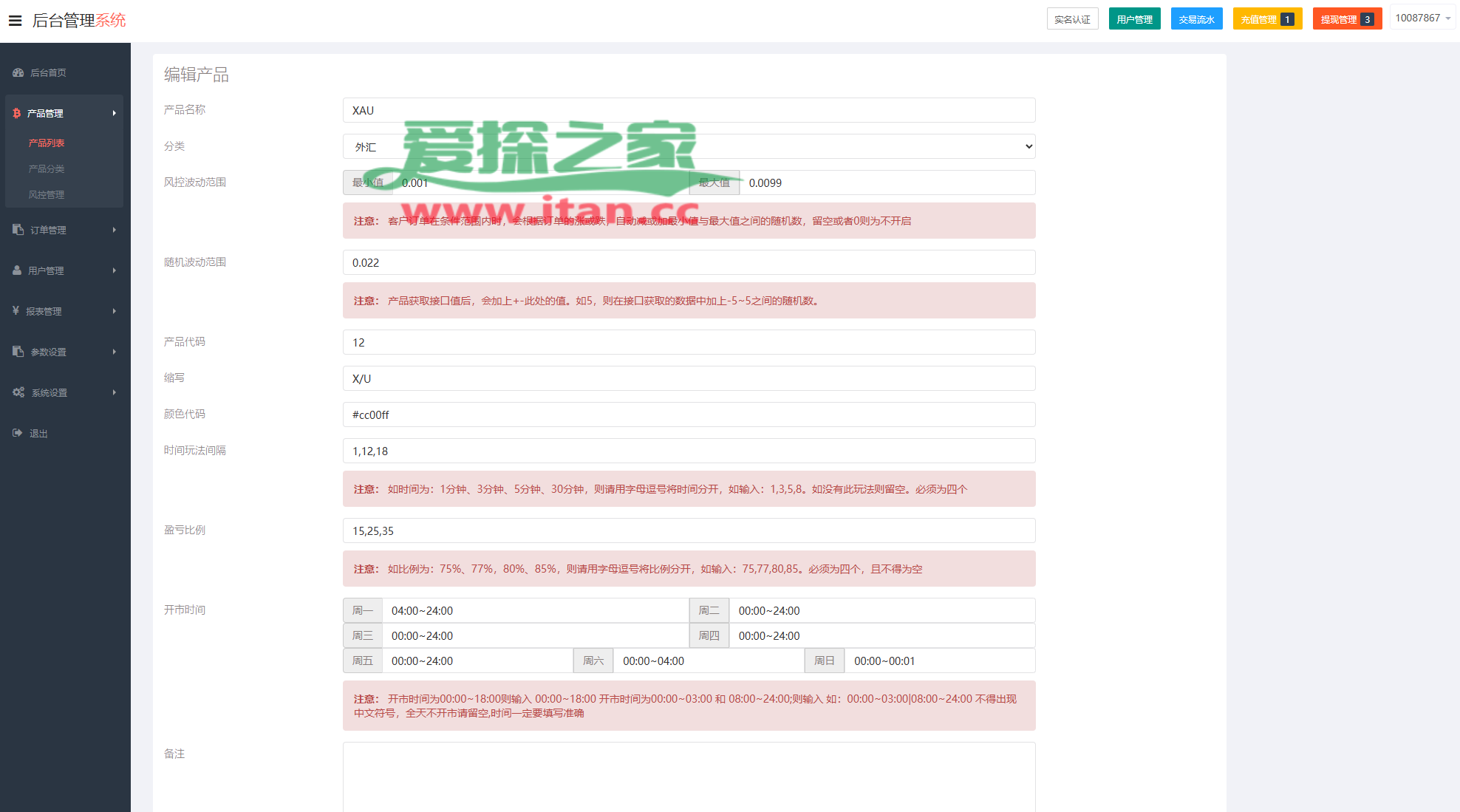Image resolution: width=1460 pixels, height=812 pixels.
Task: Open the 10087867 account dropdown
Action: pos(1422,18)
